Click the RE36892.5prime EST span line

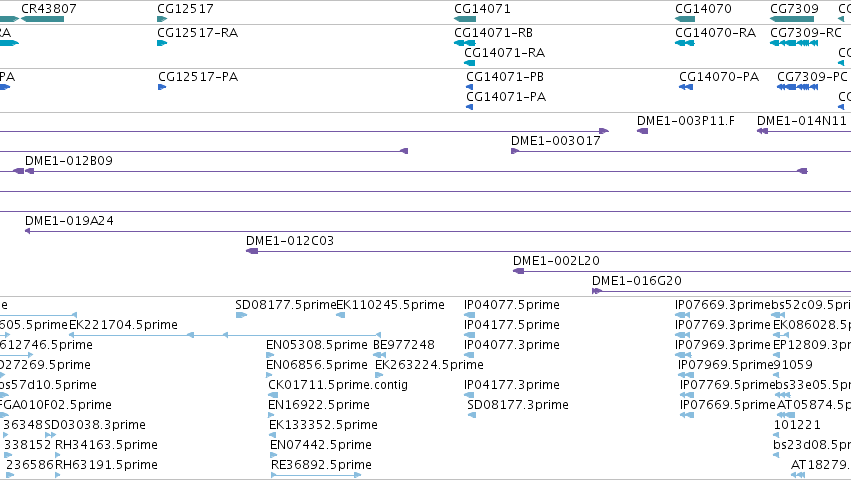(x=316, y=475)
